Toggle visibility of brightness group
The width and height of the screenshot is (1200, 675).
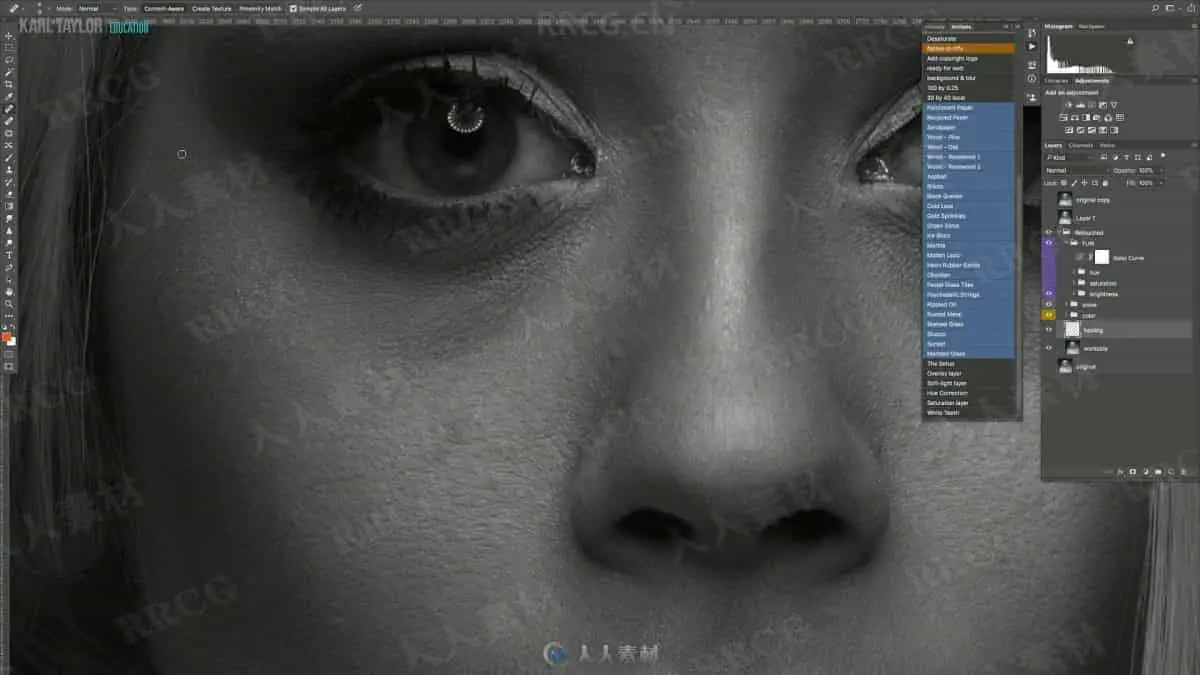pos(1049,294)
